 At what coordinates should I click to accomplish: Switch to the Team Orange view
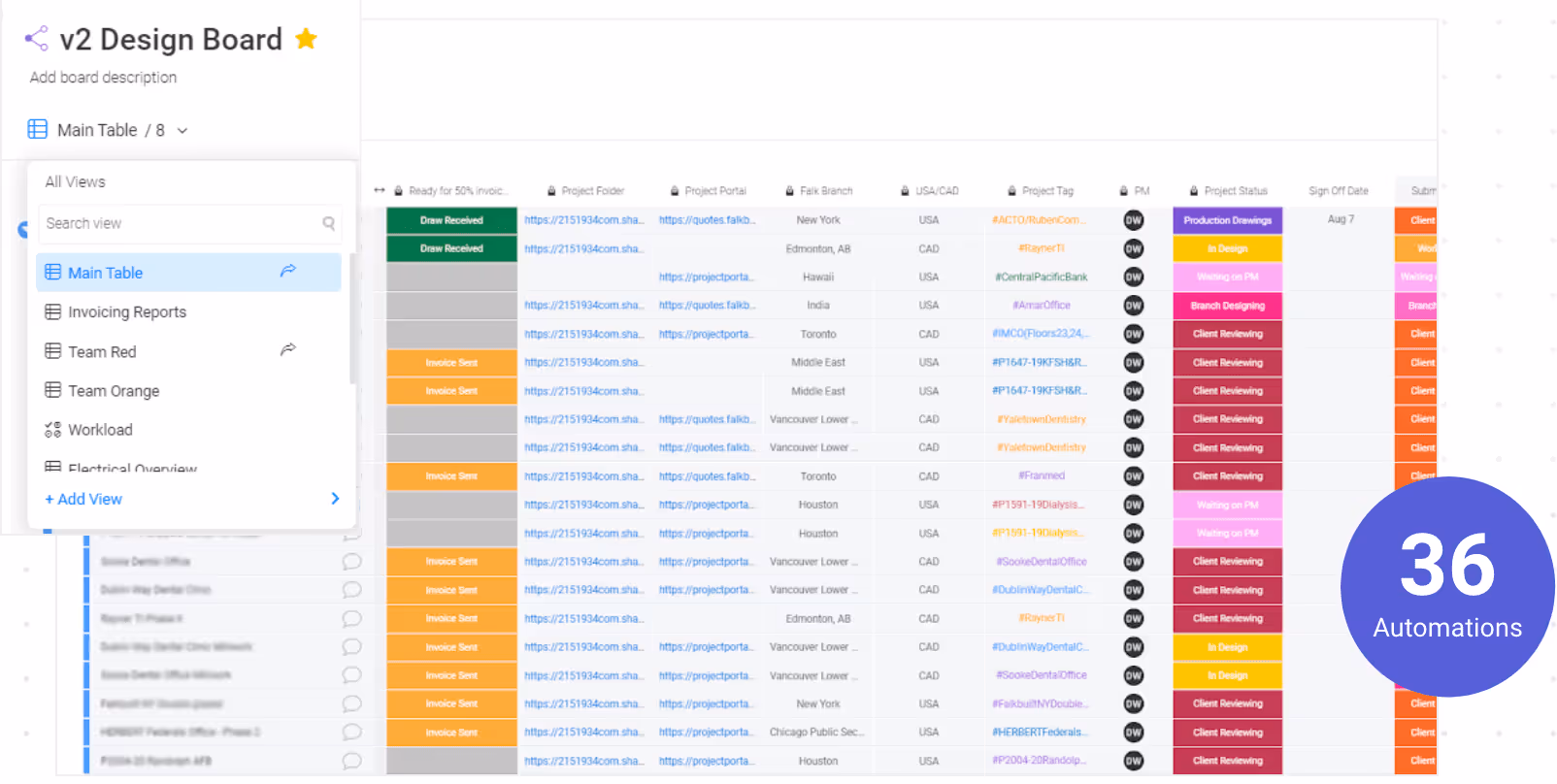tap(114, 391)
